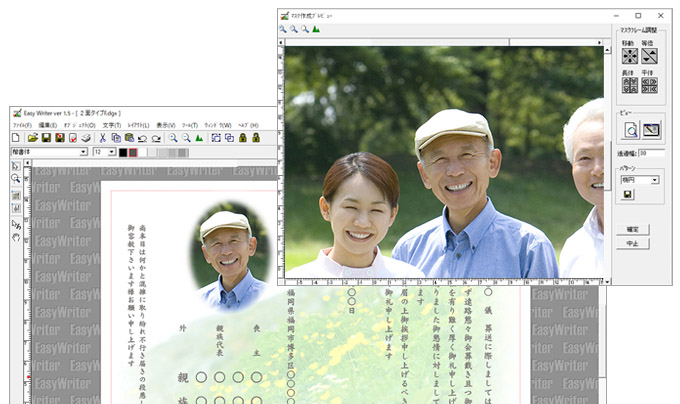The image size is (680, 404).
Task: Copy selection with the Copy icon
Action: [x=116, y=138]
